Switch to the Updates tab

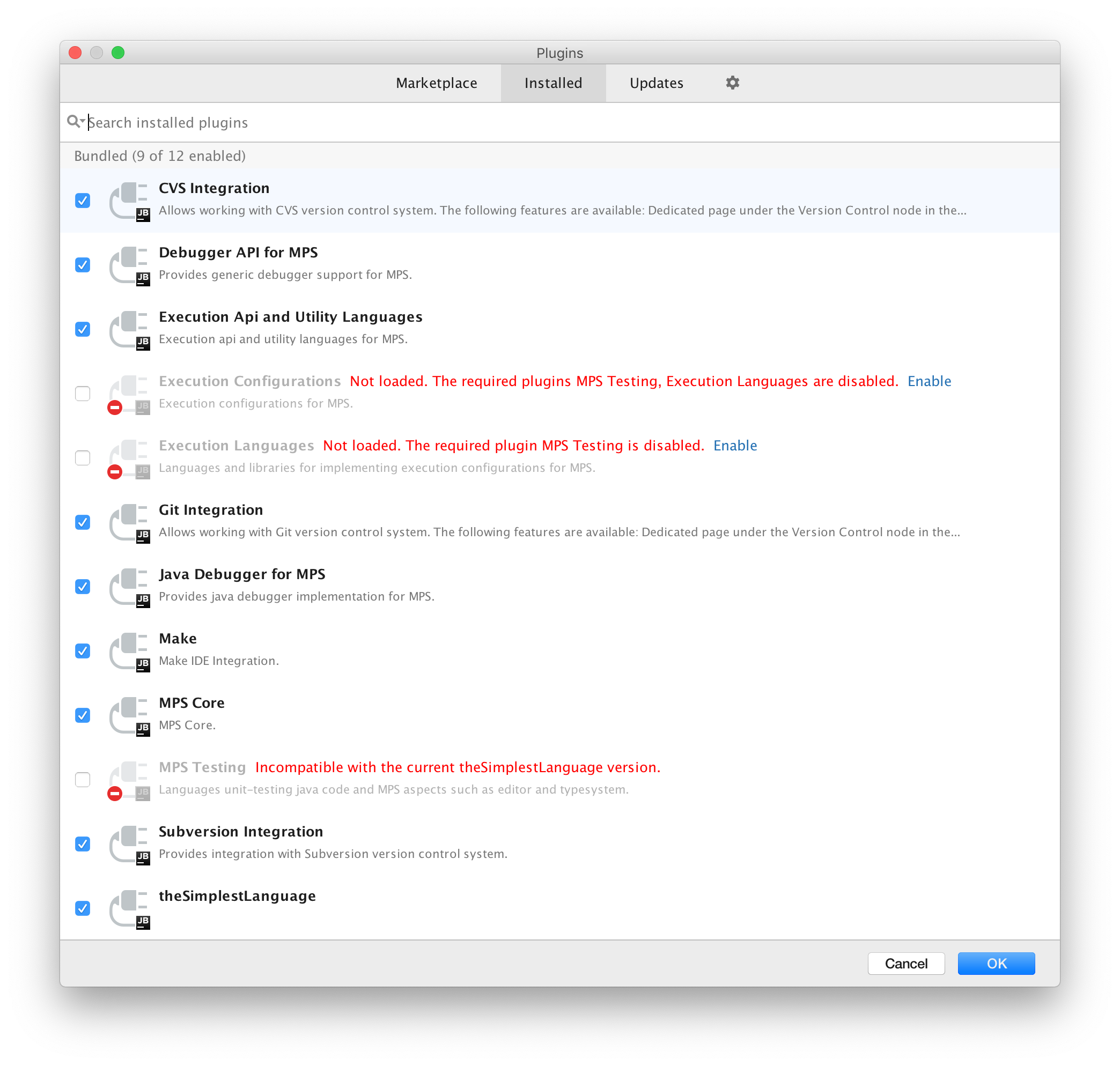click(657, 83)
